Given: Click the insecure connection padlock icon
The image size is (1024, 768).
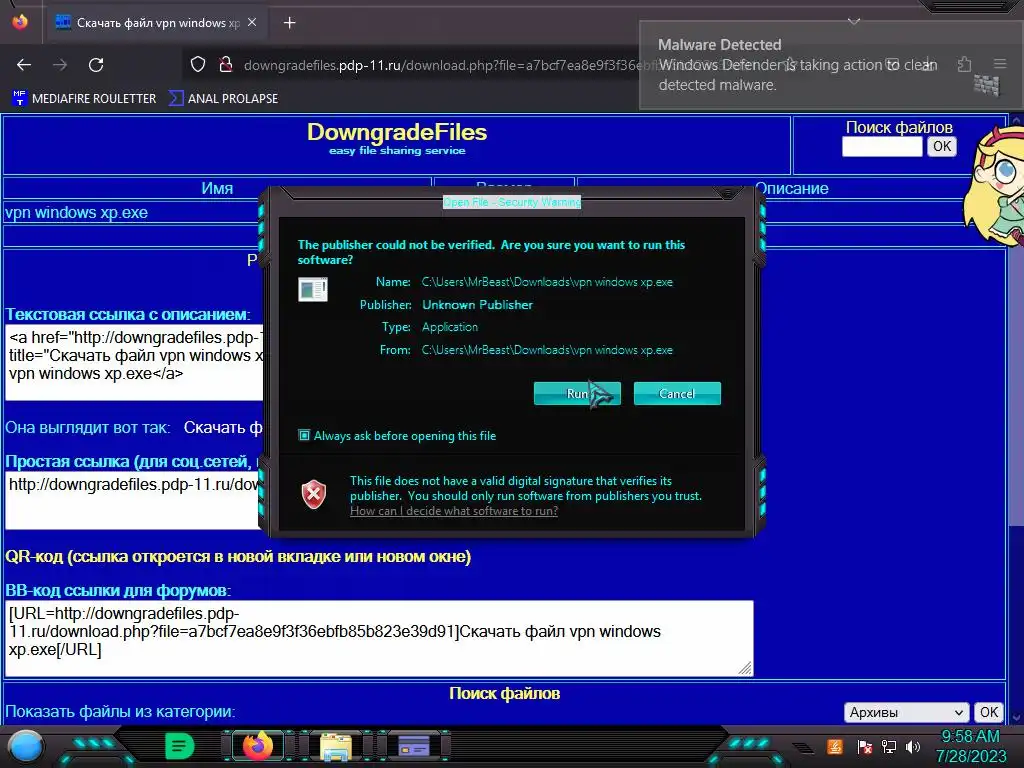Looking at the screenshot, I should click(225, 65).
